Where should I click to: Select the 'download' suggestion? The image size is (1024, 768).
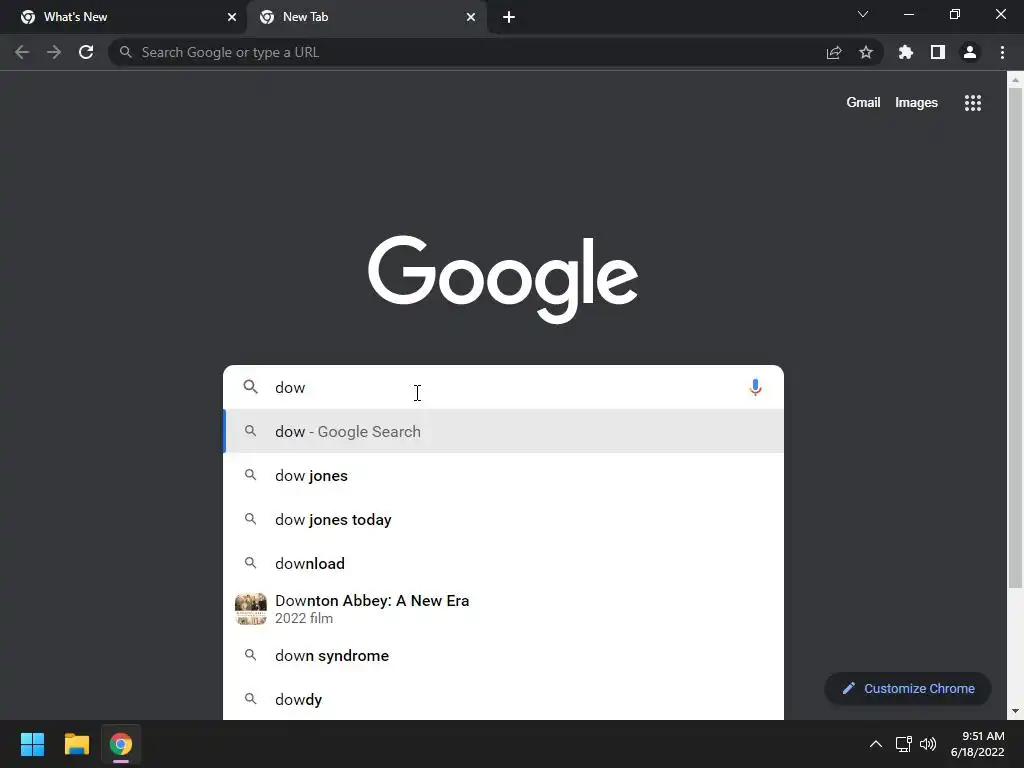(504, 563)
